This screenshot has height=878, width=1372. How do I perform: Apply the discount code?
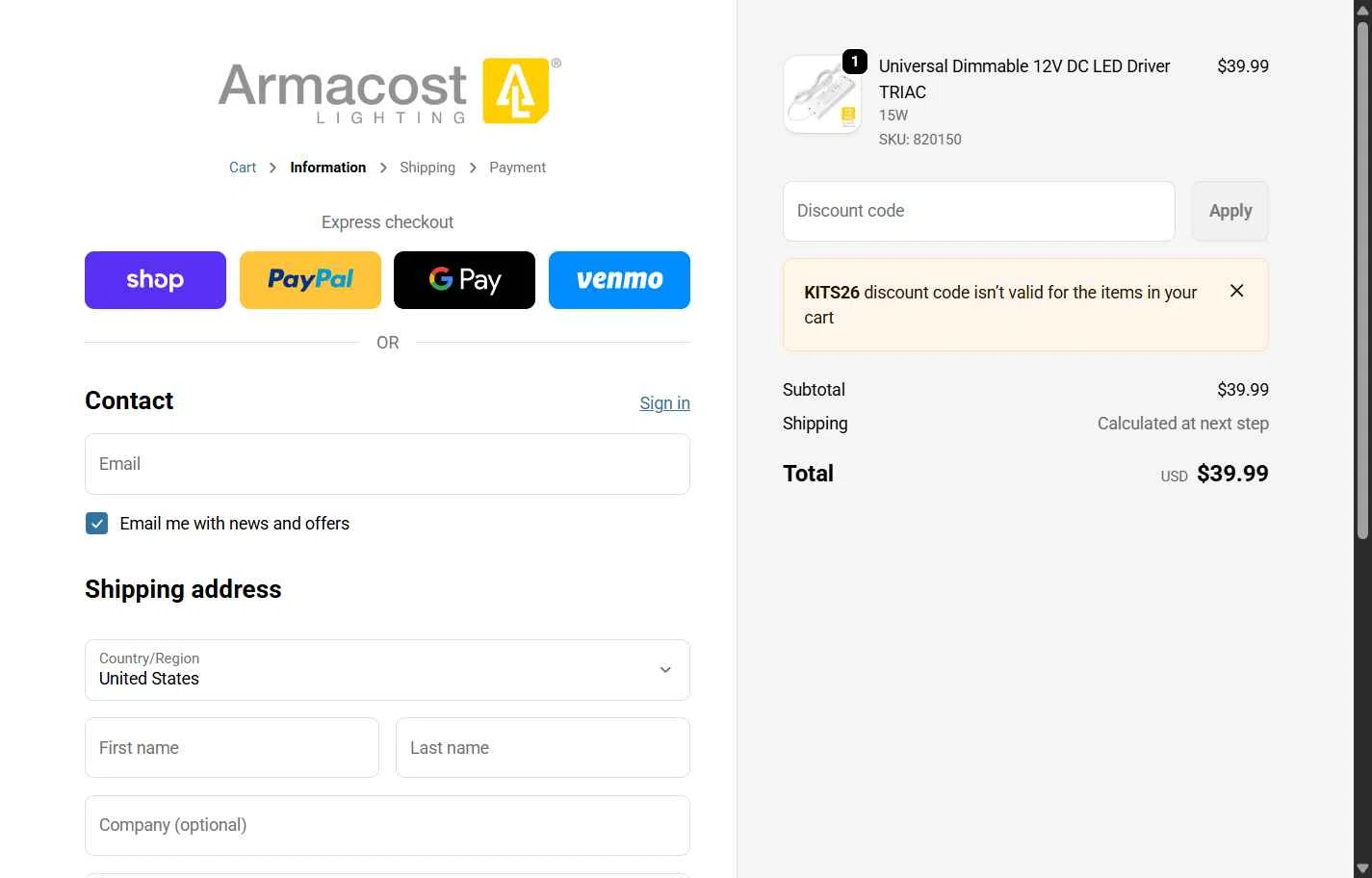(x=1230, y=211)
